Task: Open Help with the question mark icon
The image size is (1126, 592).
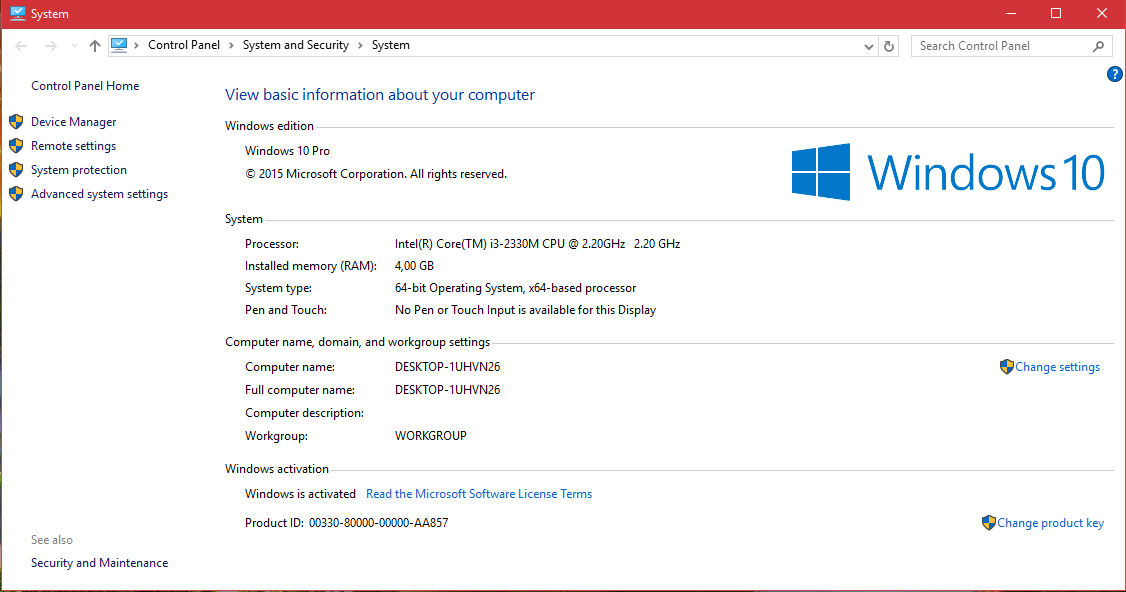Action: [1115, 75]
